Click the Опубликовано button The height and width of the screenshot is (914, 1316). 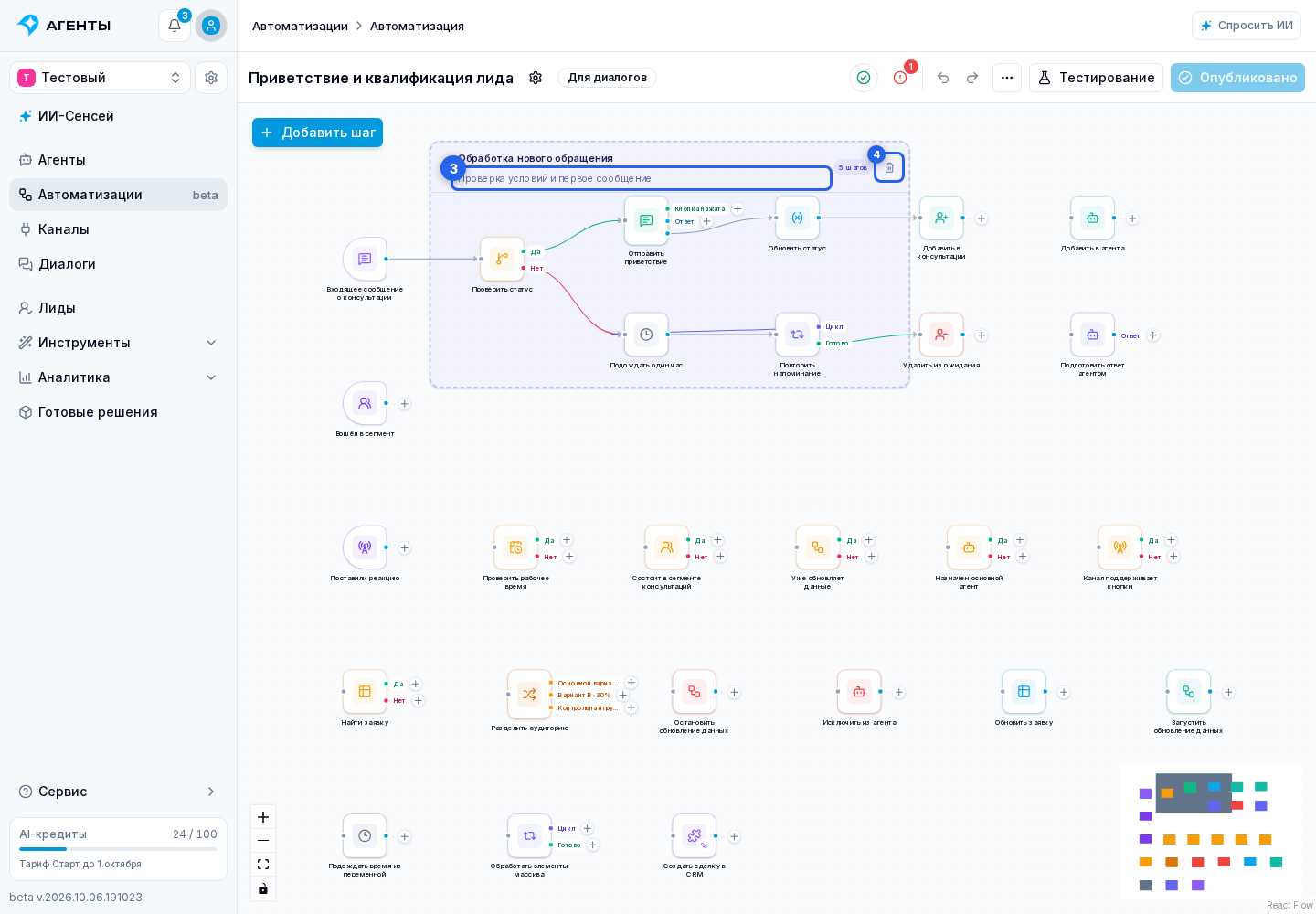(x=1237, y=78)
